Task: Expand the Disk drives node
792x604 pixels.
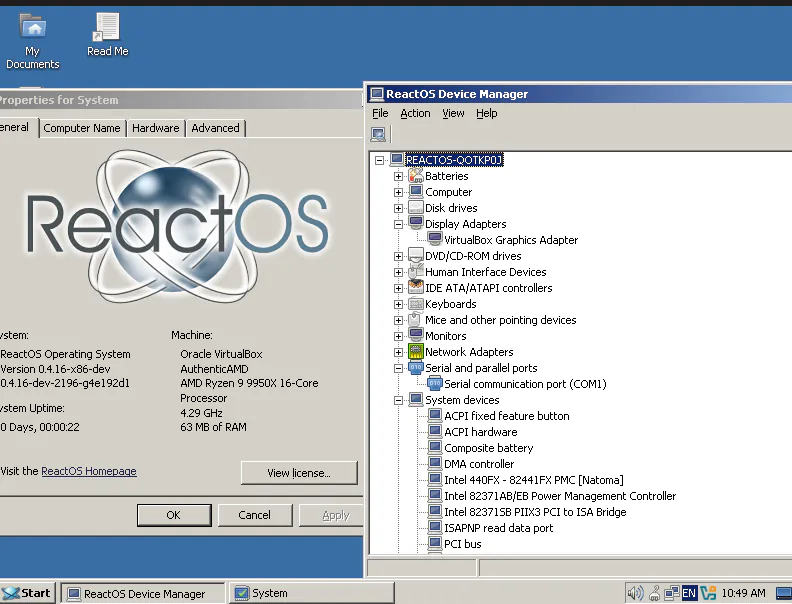Action: tap(399, 208)
